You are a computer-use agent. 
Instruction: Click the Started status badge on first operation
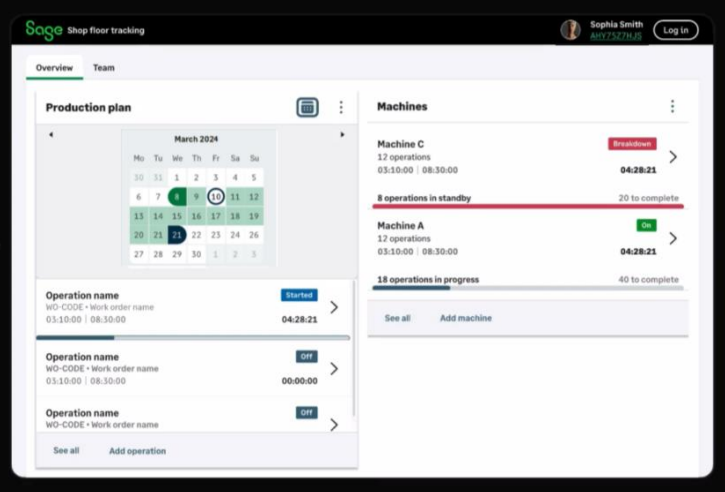(x=299, y=295)
